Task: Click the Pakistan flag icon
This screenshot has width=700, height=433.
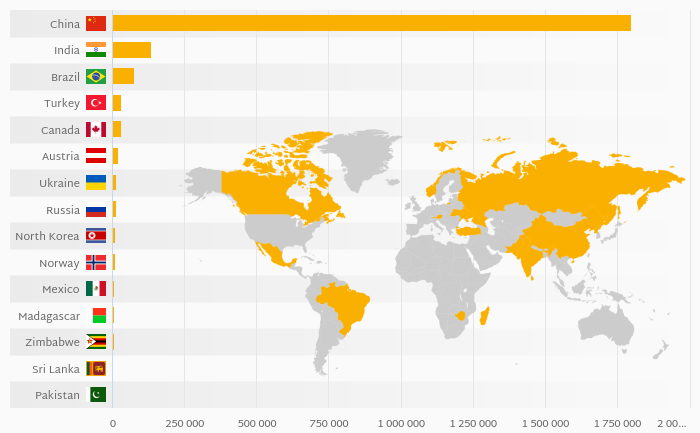Action: click(x=97, y=395)
